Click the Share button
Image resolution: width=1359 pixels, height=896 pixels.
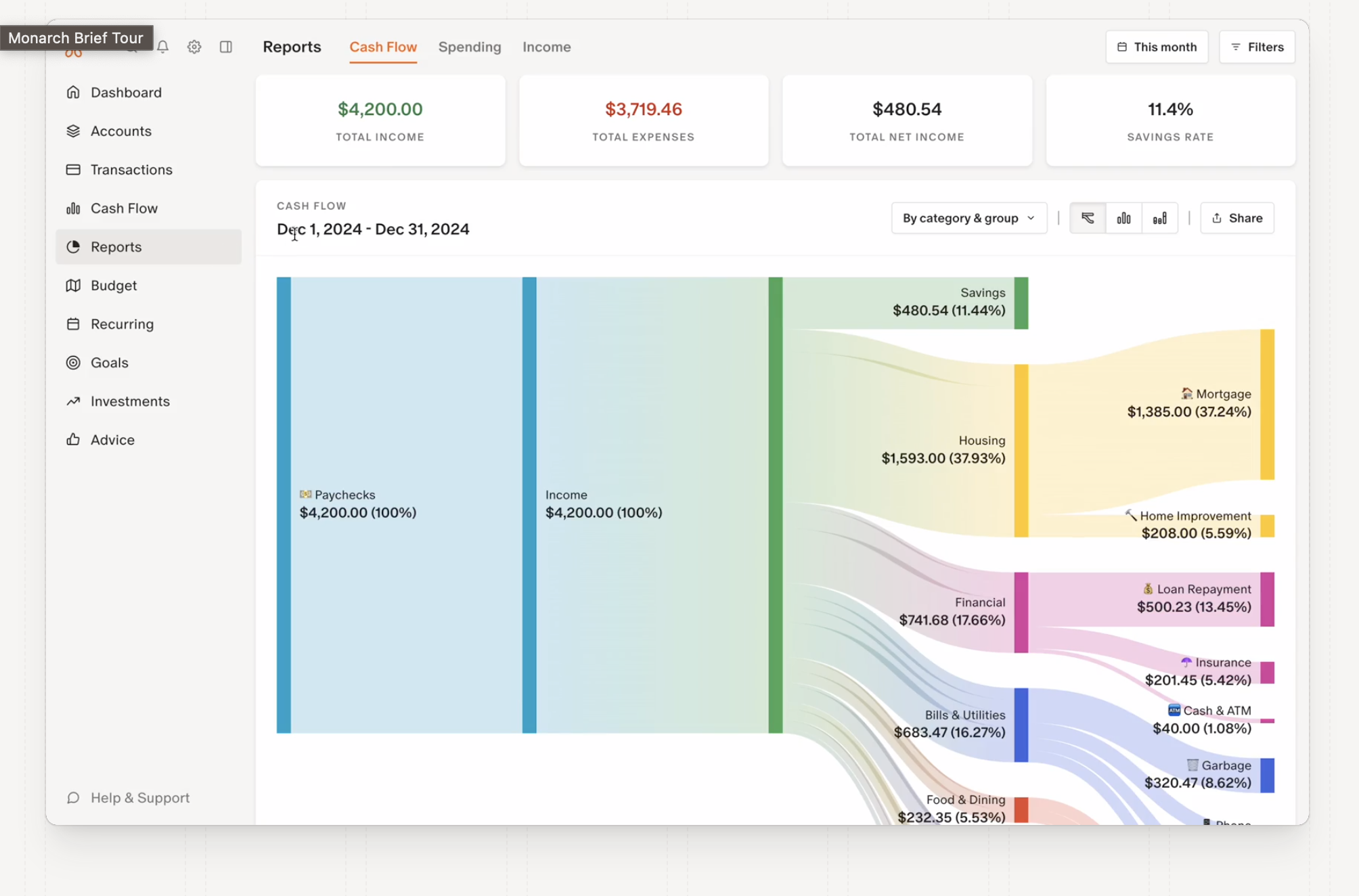coord(1237,218)
